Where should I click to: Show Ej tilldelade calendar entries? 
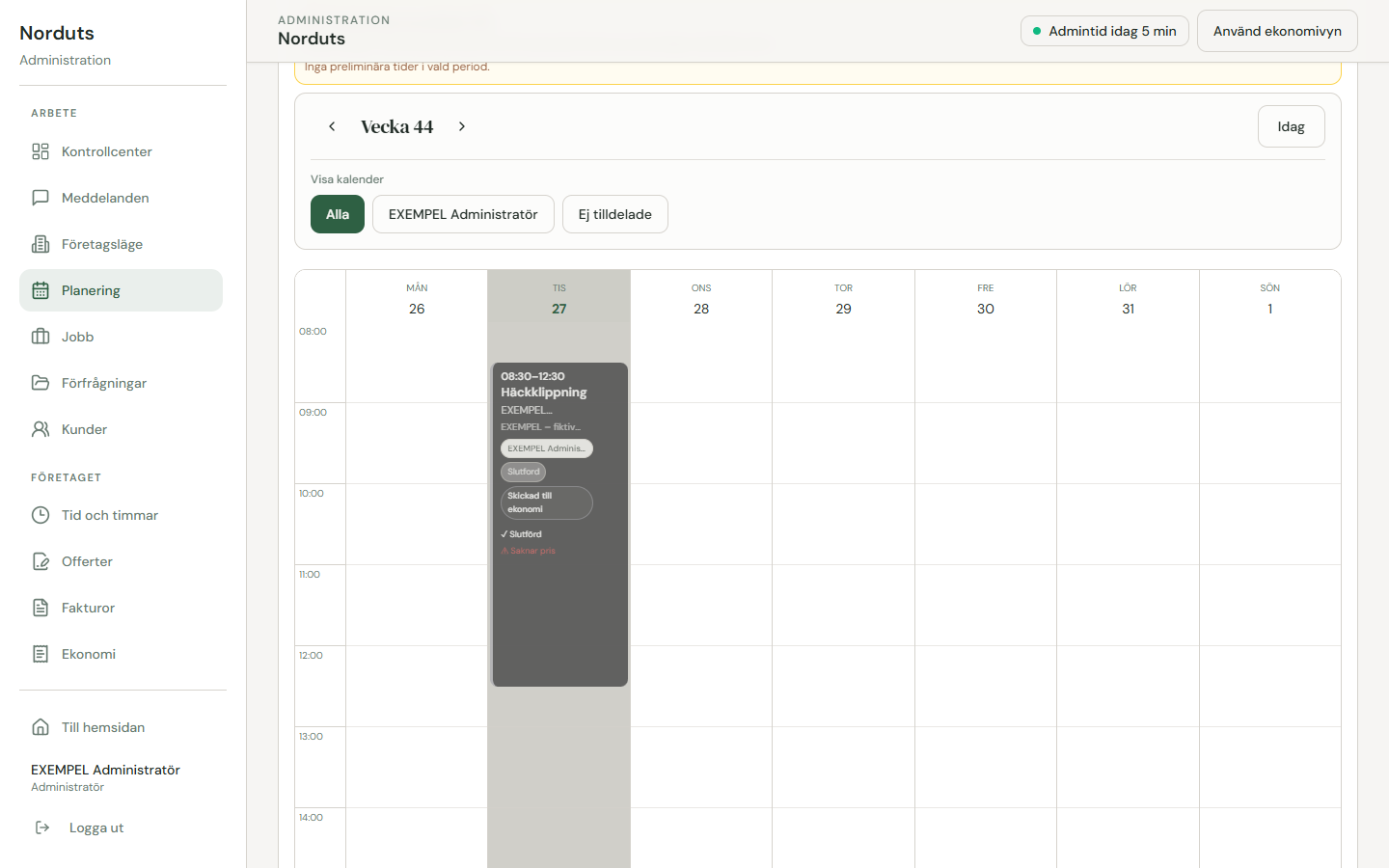tap(615, 214)
